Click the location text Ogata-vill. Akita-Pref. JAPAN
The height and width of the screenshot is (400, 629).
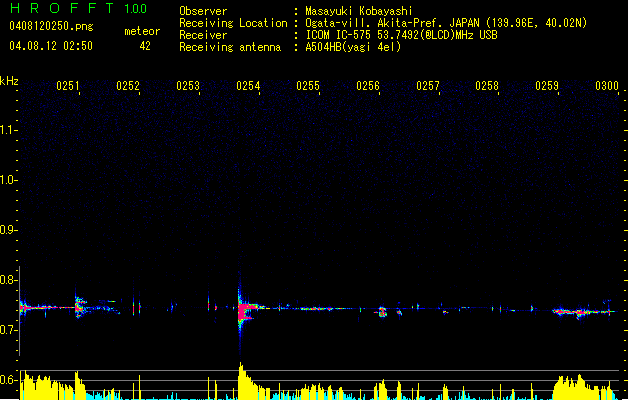click(x=392, y=23)
